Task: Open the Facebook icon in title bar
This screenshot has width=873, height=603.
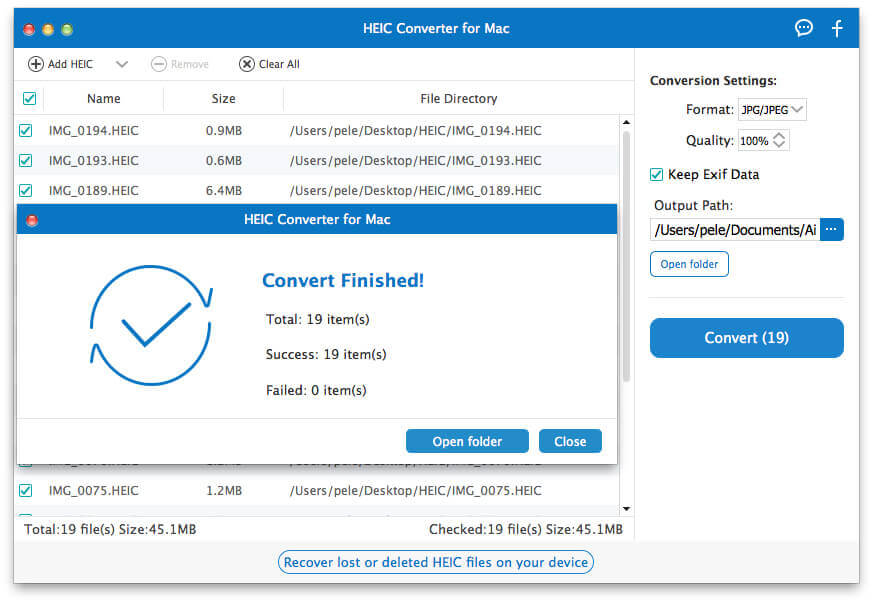Action: click(x=838, y=28)
